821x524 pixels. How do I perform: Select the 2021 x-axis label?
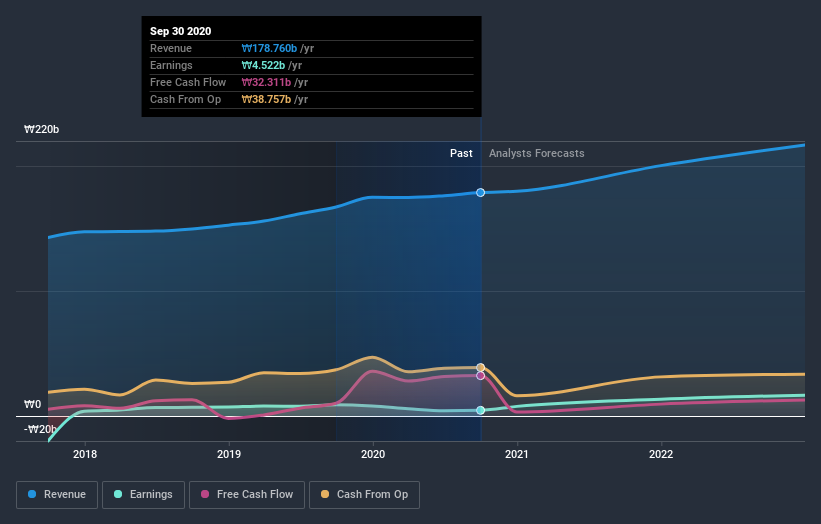tap(517, 454)
